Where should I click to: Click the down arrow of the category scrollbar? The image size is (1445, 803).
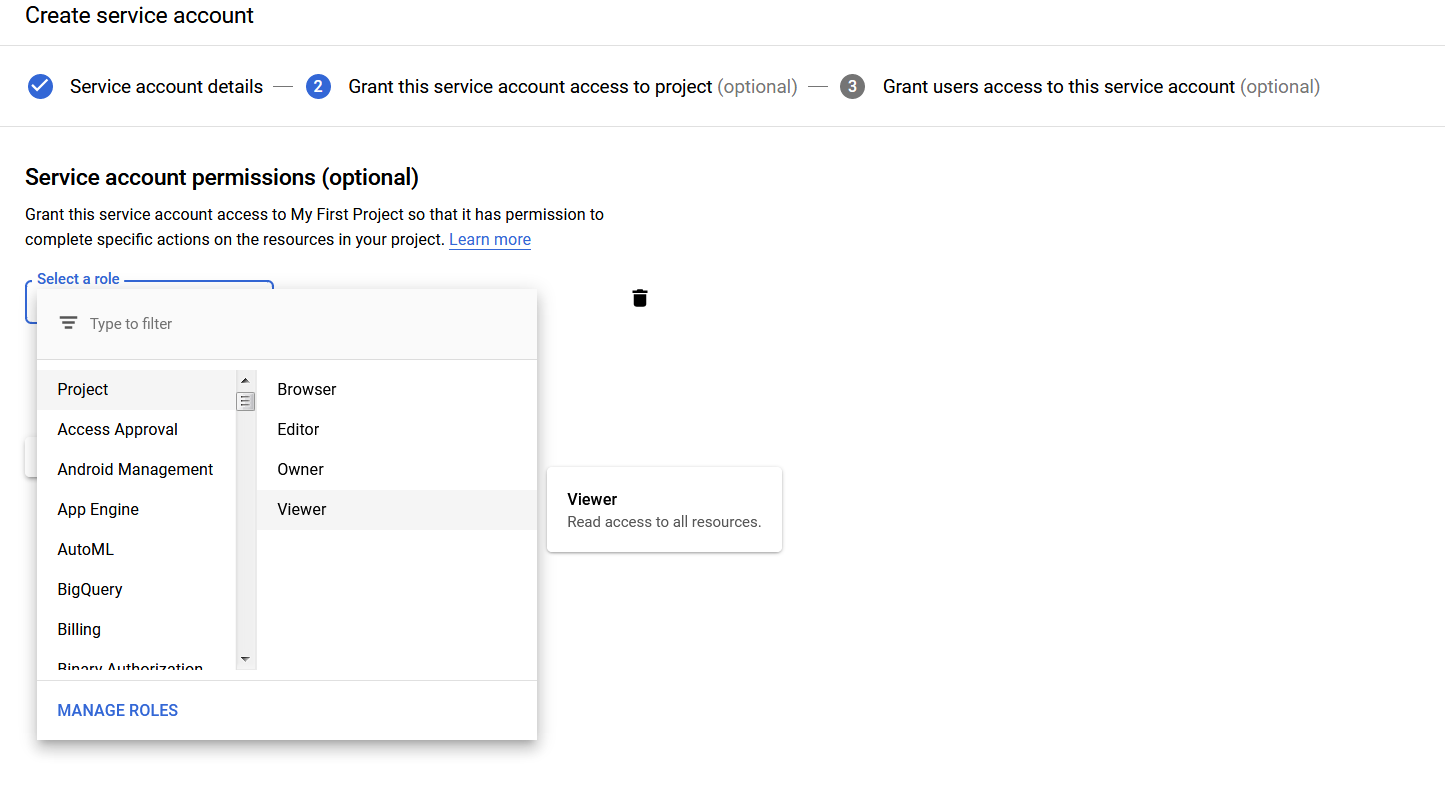tap(245, 659)
